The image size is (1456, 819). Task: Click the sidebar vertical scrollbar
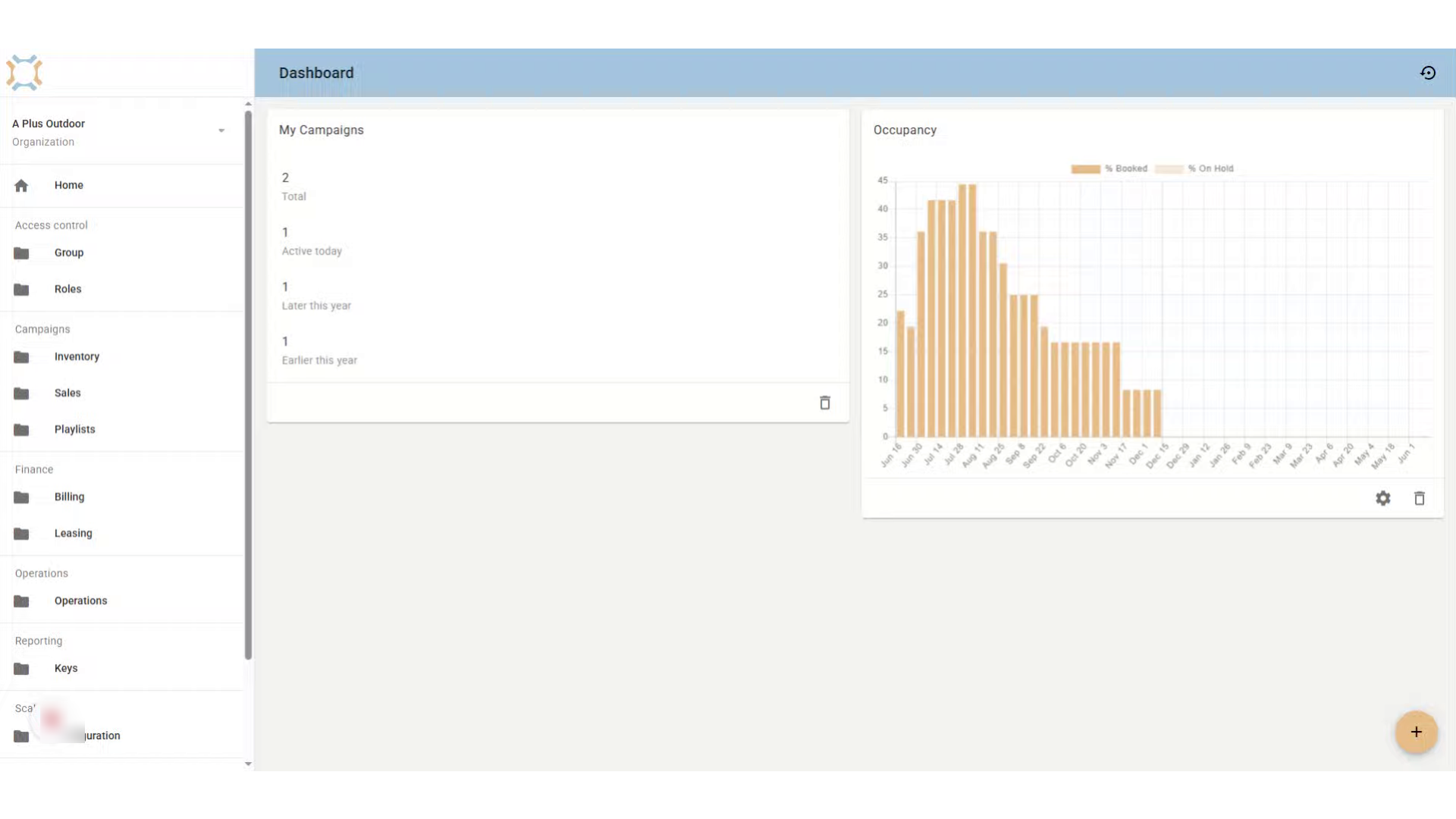(248, 385)
